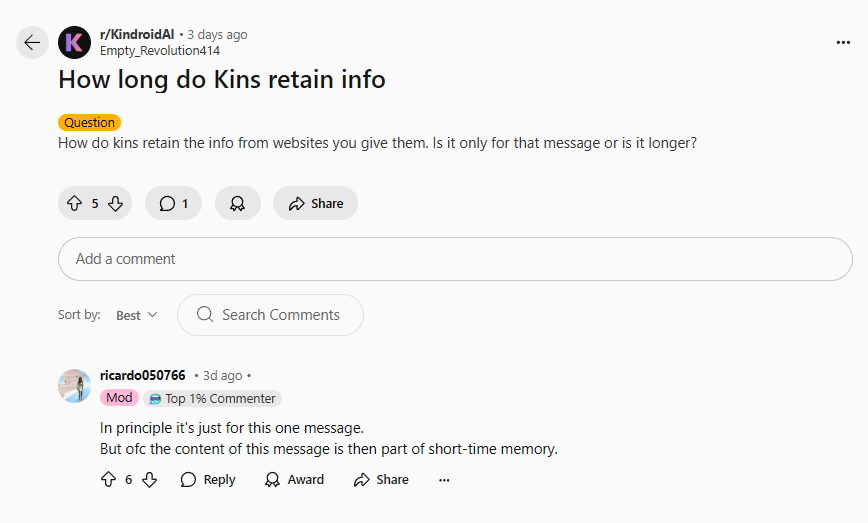The image size is (868, 523).
Task: Reply to ricardo050766's comment
Action: (x=208, y=480)
